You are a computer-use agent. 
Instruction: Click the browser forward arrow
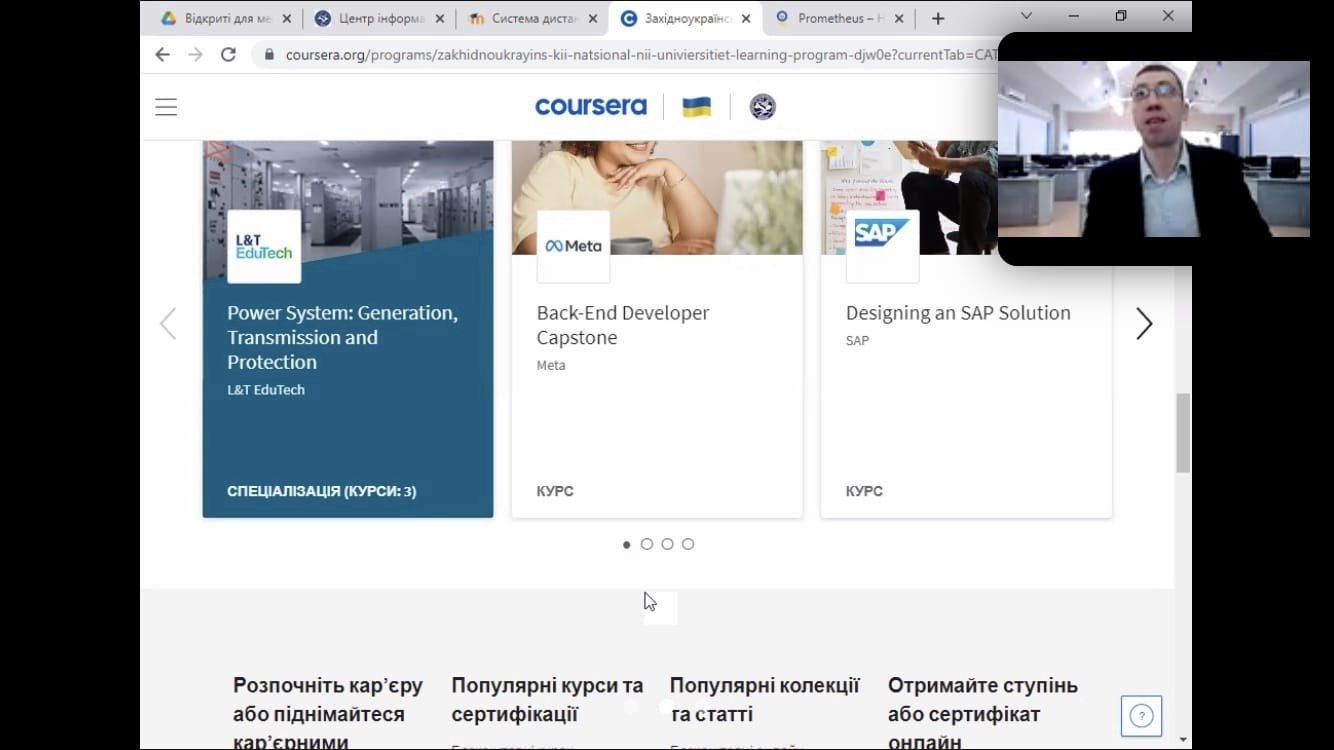[196, 55]
